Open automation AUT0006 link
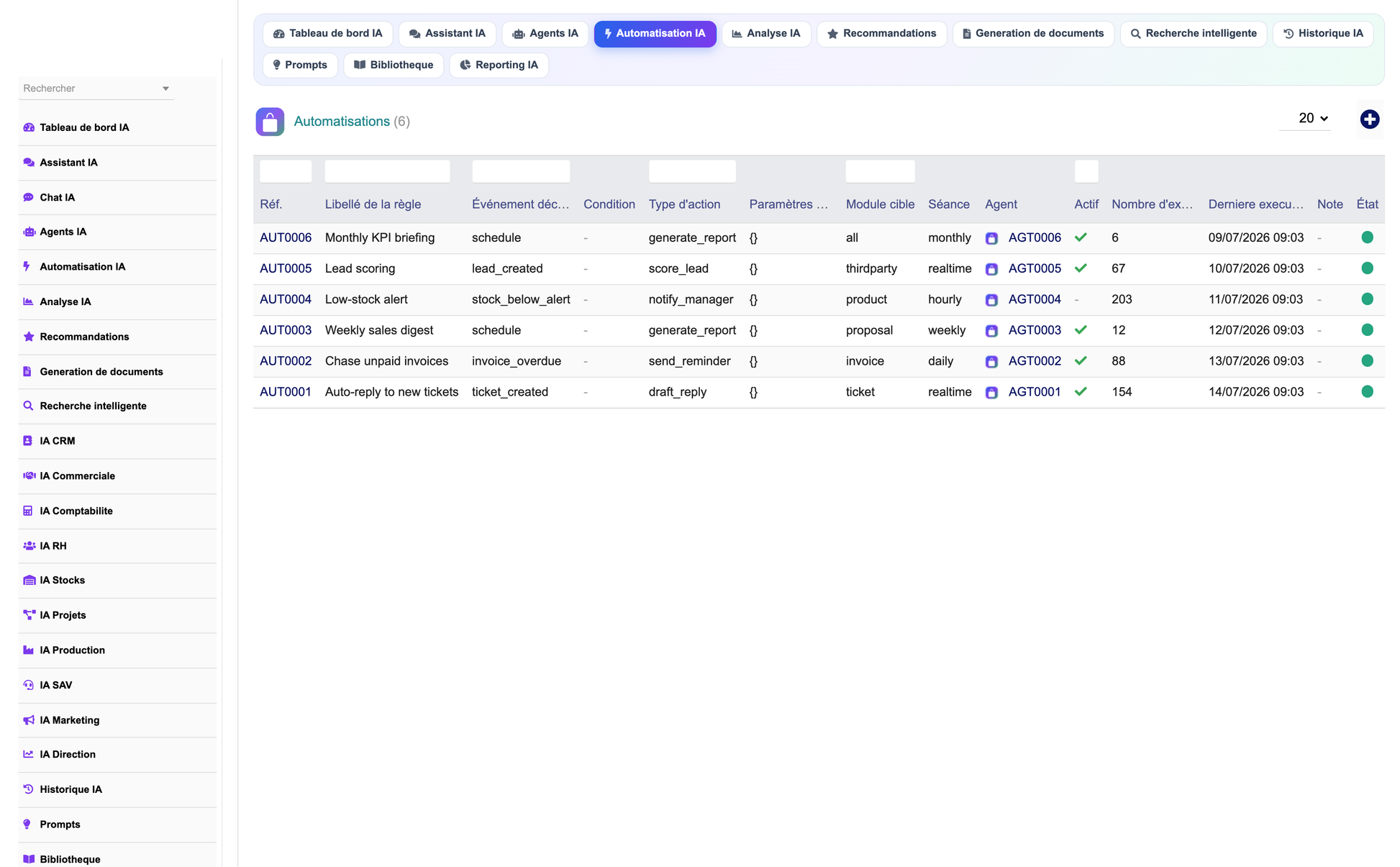 click(286, 237)
